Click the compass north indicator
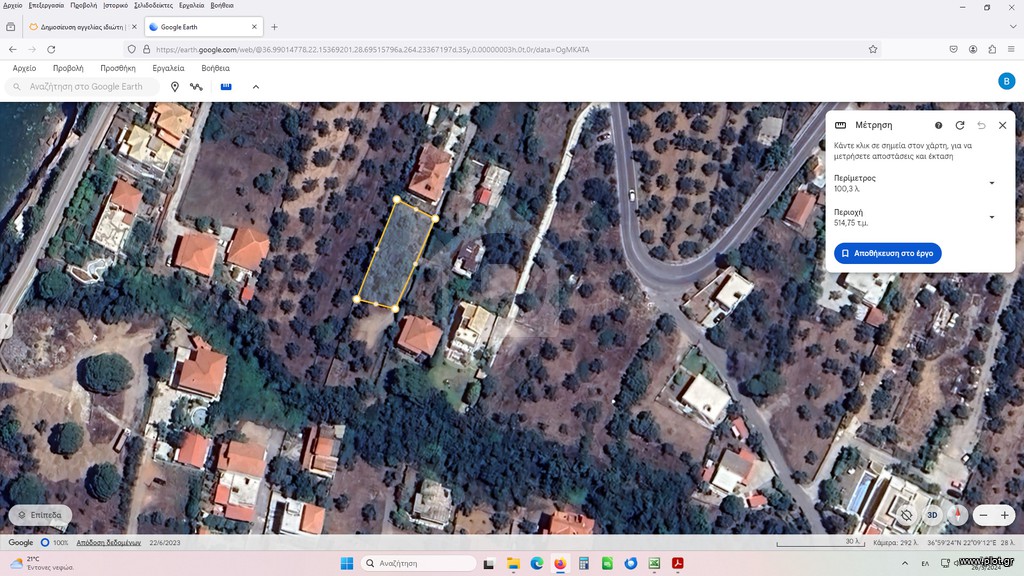The height and width of the screenshot is (576, 1024). pos(957,515)
